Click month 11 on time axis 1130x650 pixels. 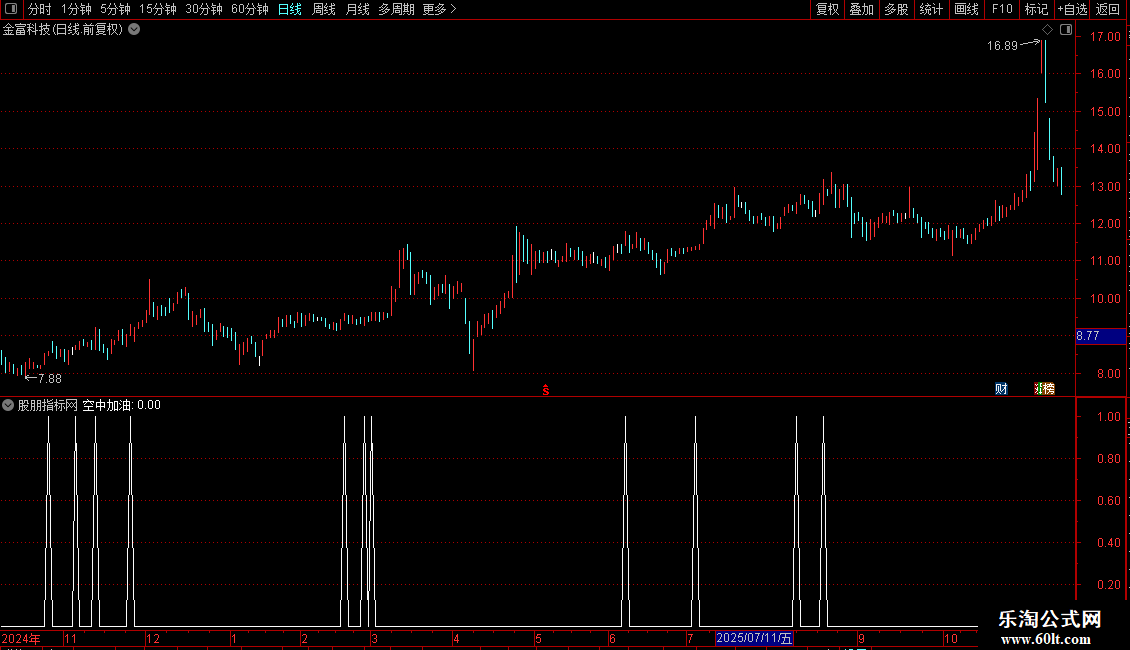[x=70, y=638]
